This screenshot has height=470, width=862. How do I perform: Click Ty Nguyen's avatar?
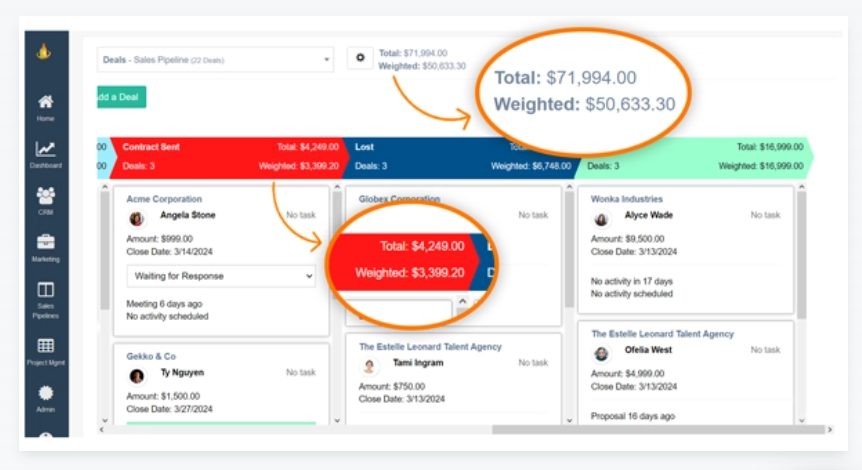[x=137, y=376]
